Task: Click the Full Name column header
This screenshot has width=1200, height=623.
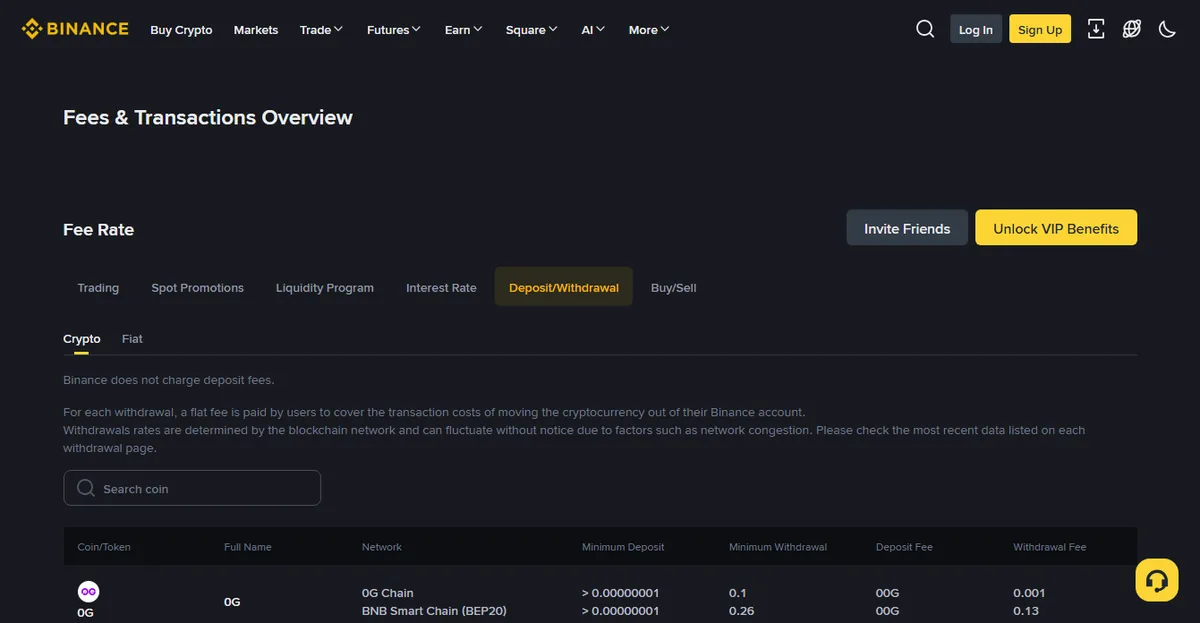Action: tap(248, 547)
